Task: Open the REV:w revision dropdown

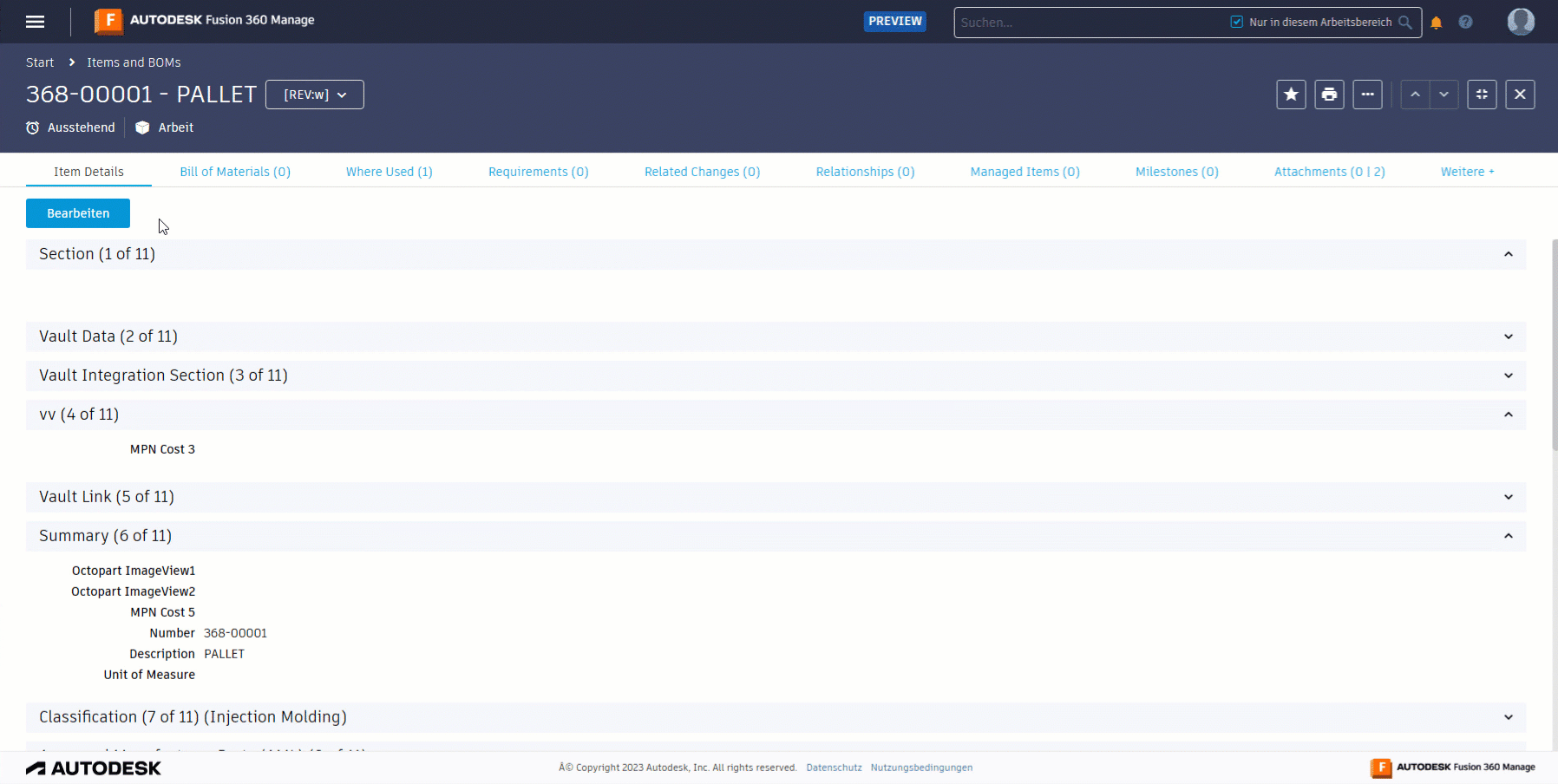Action: coord(315,95)
